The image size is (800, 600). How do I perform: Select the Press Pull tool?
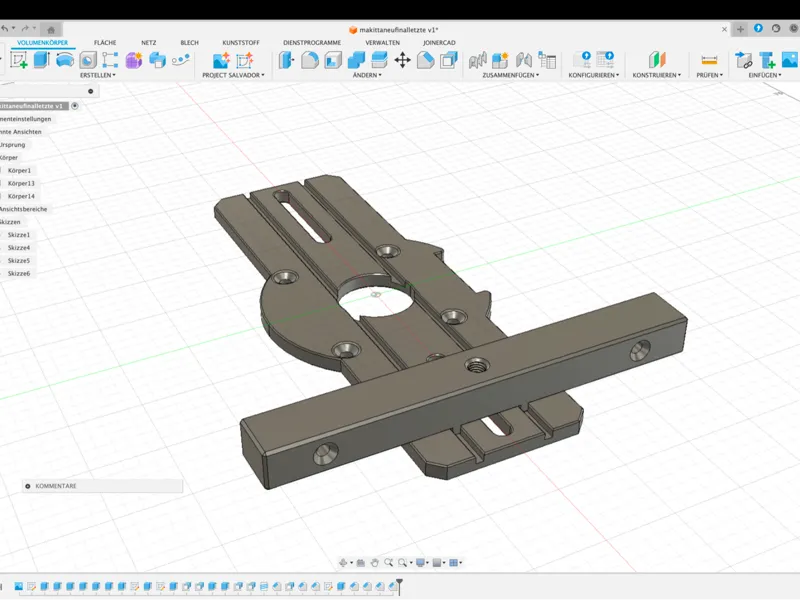click(287, 60)
